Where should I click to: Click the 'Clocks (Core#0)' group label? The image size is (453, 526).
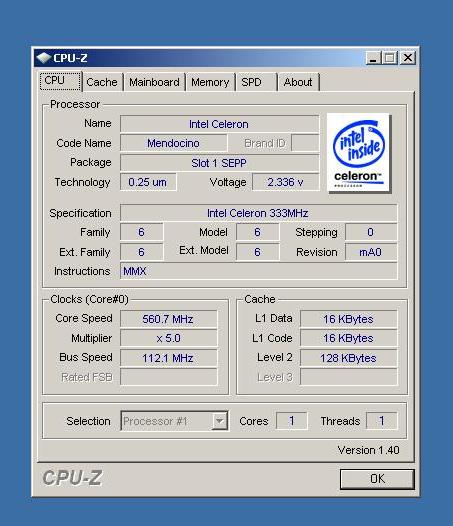pos(89,299)
